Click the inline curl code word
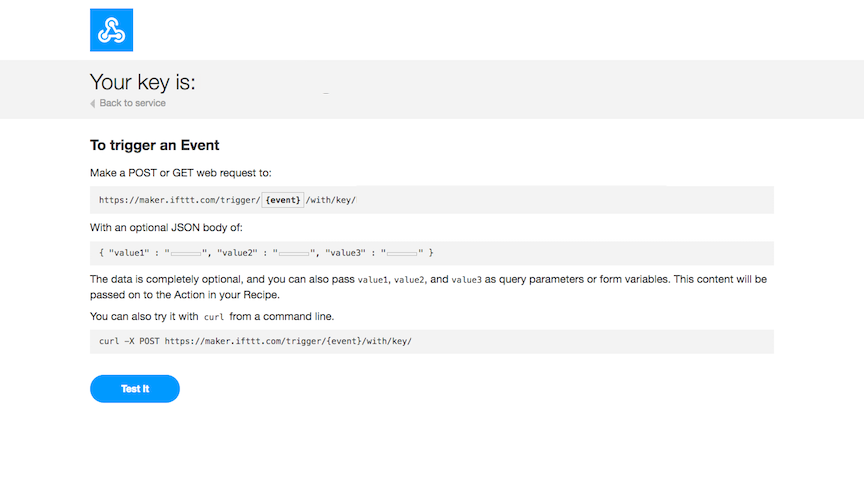The width and height of the screenshot is (864, 484). click(214, 317)
